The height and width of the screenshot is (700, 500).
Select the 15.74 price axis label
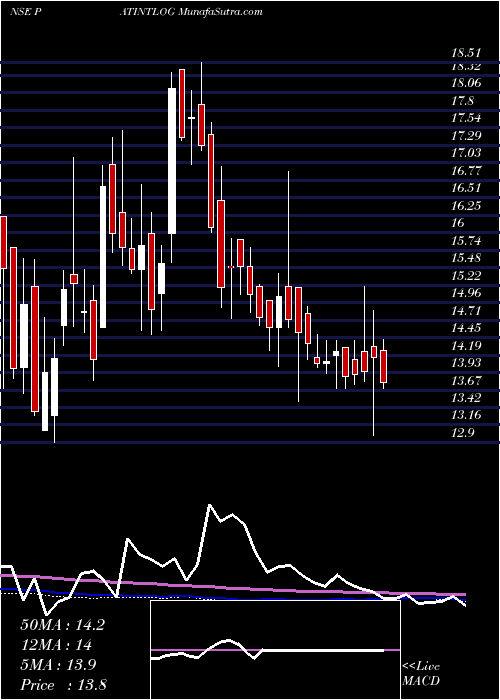pos(466,241)
